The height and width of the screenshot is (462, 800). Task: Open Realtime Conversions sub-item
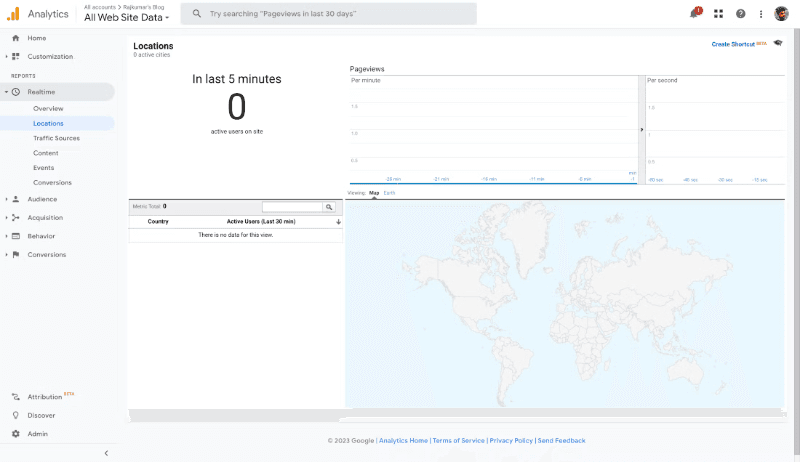pyautogui.click(x=52, y=183)
